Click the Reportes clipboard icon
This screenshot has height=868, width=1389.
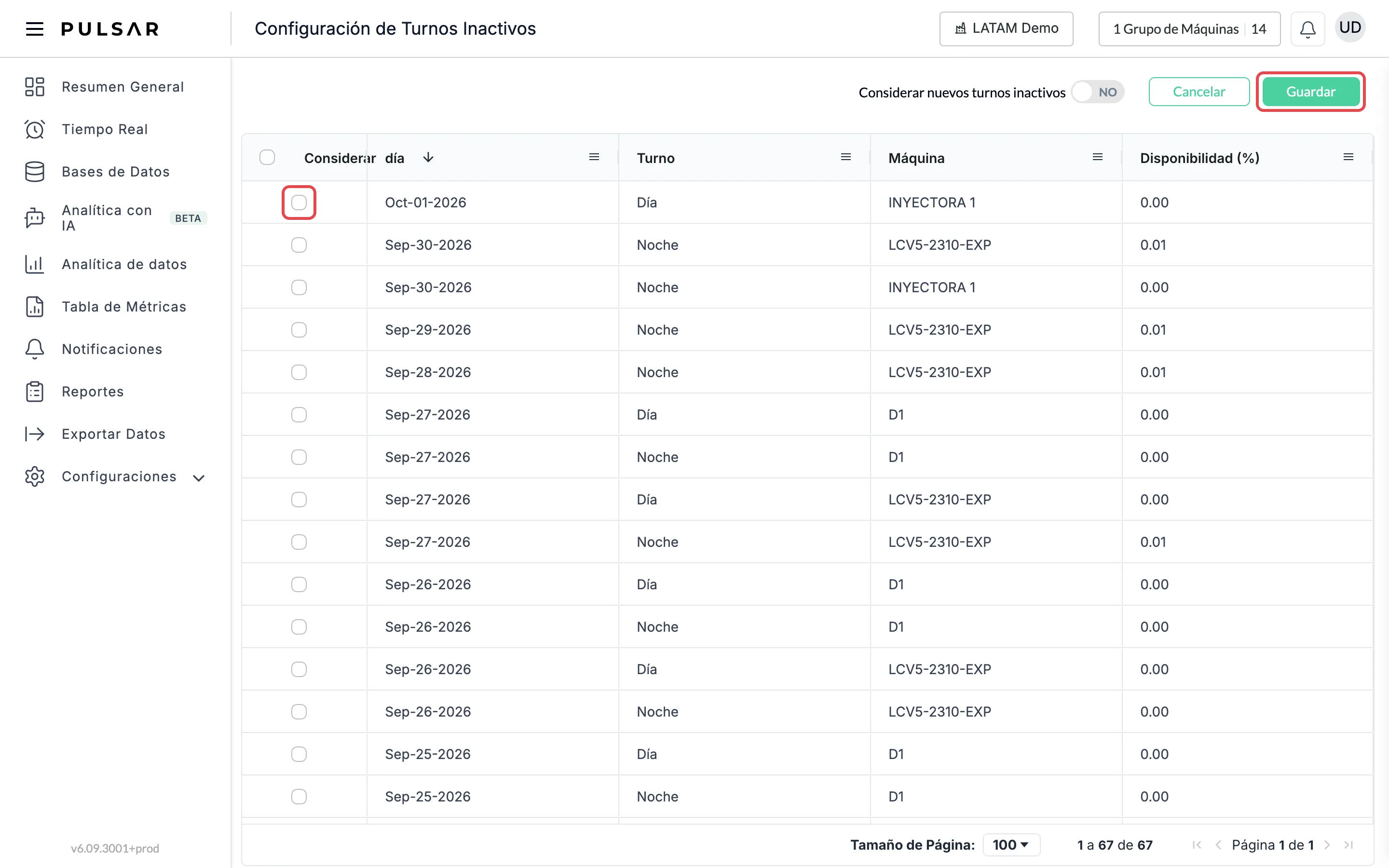click(x=34, y=392)
